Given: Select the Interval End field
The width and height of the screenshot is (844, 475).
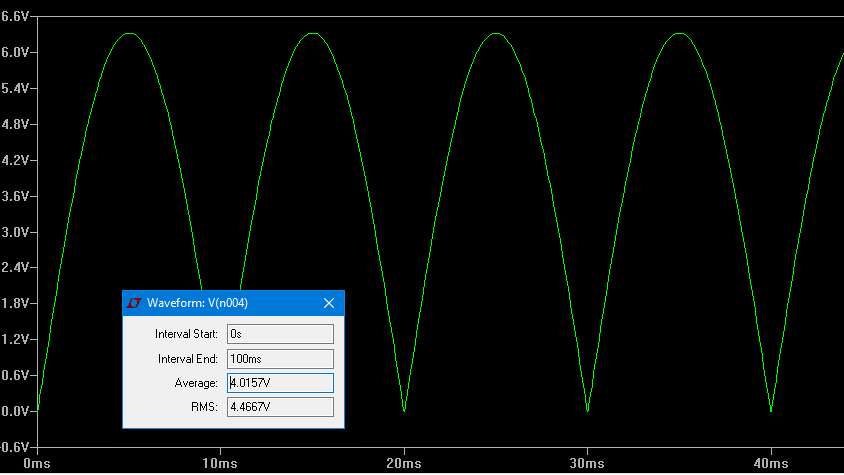Looking at the screenshot, I should pos(280,359).
